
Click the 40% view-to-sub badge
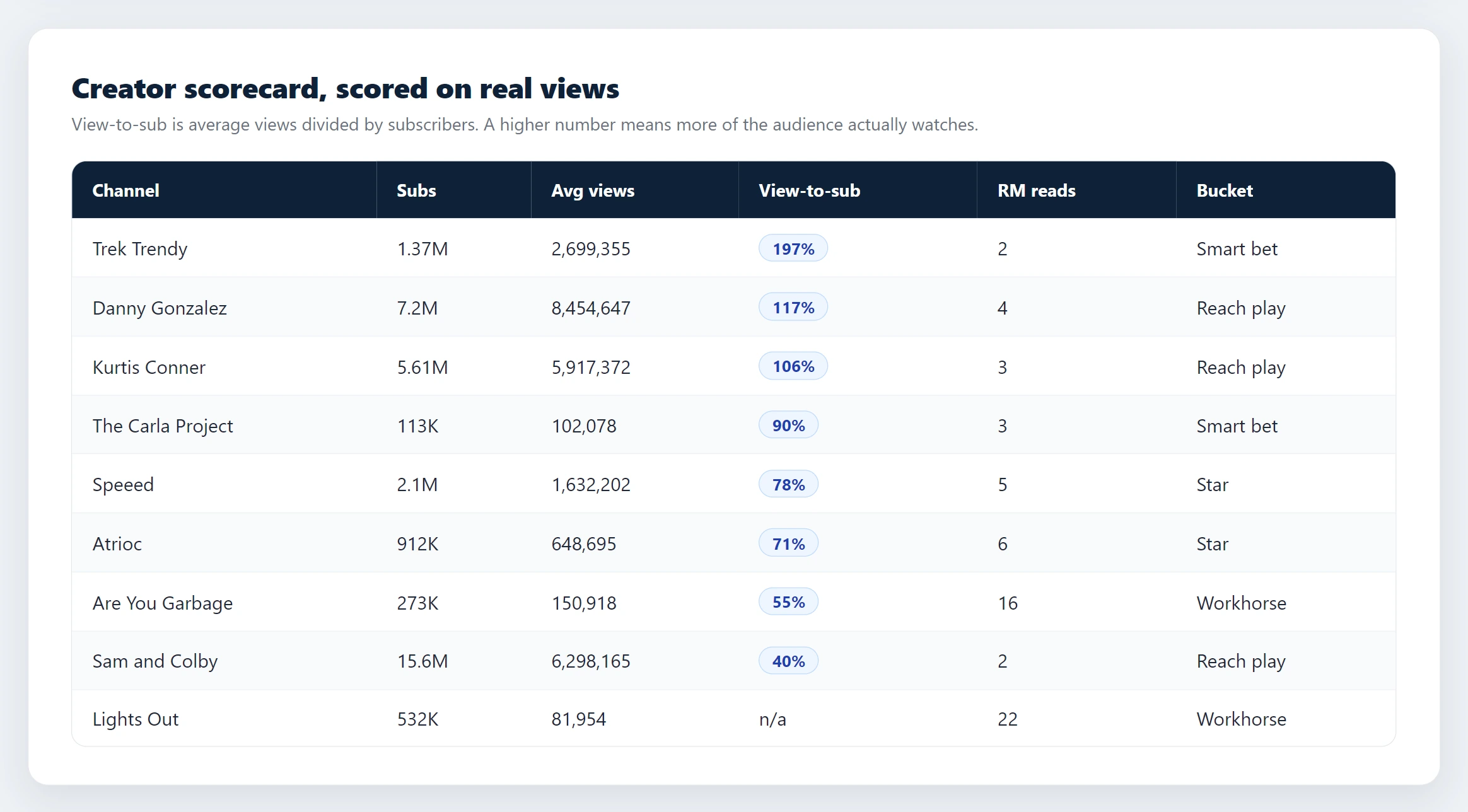coord(788,661)
